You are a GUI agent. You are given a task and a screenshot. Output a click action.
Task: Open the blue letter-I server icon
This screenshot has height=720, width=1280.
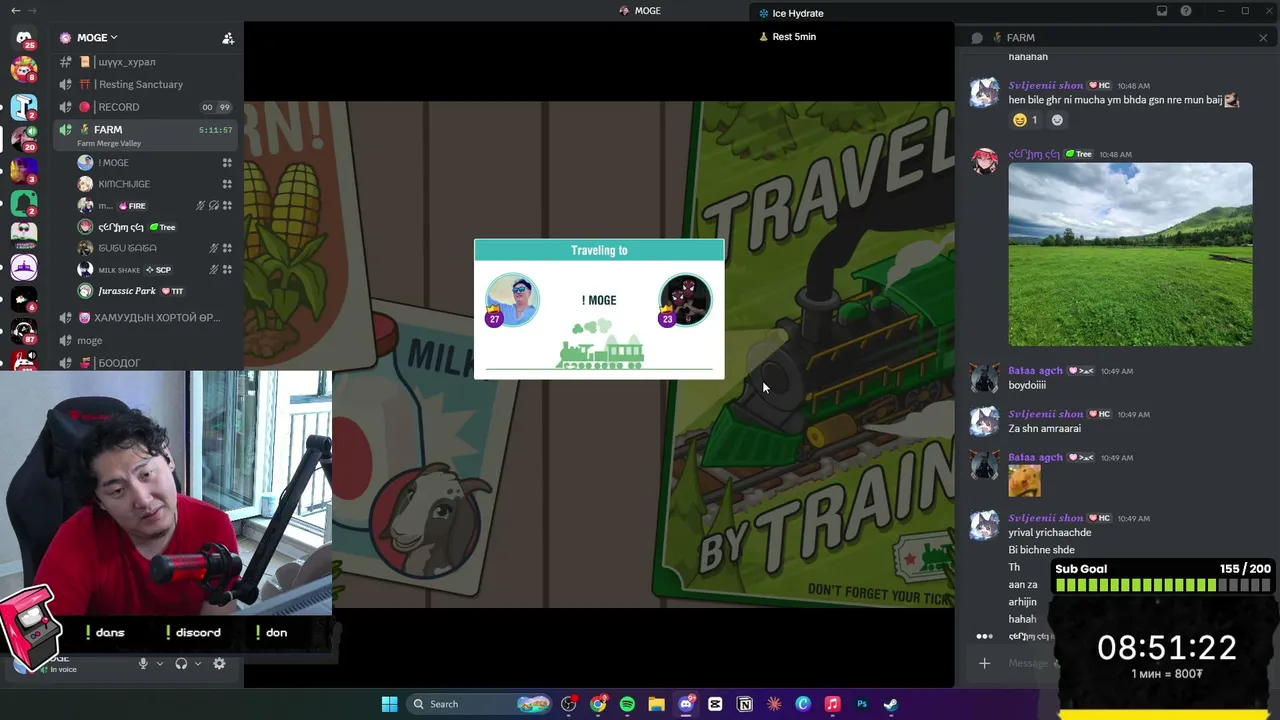pyautogui.click(x=24, y=106)
